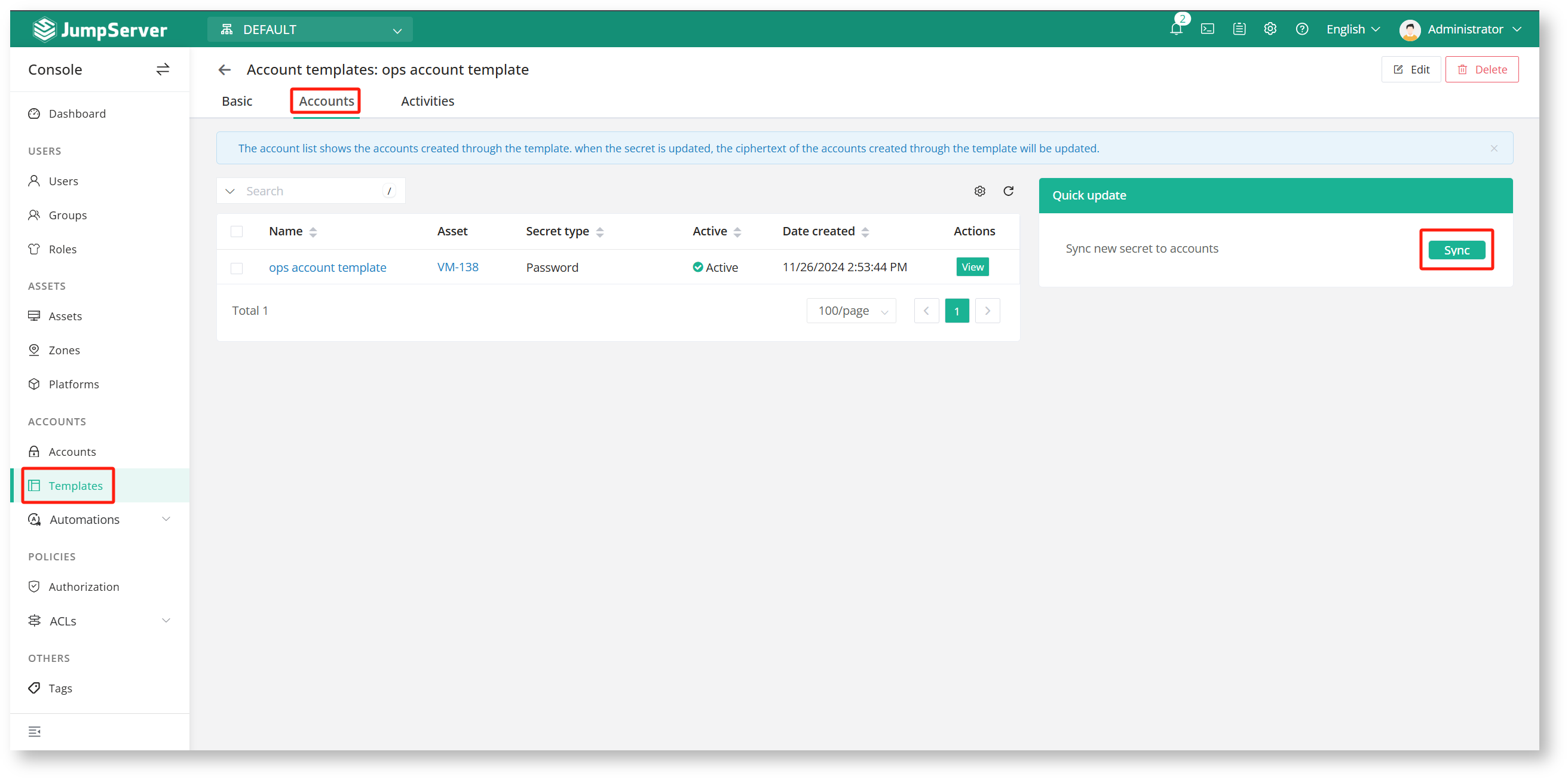
Task: Go to previous page arrow
Action: click(x=926, y=311)
